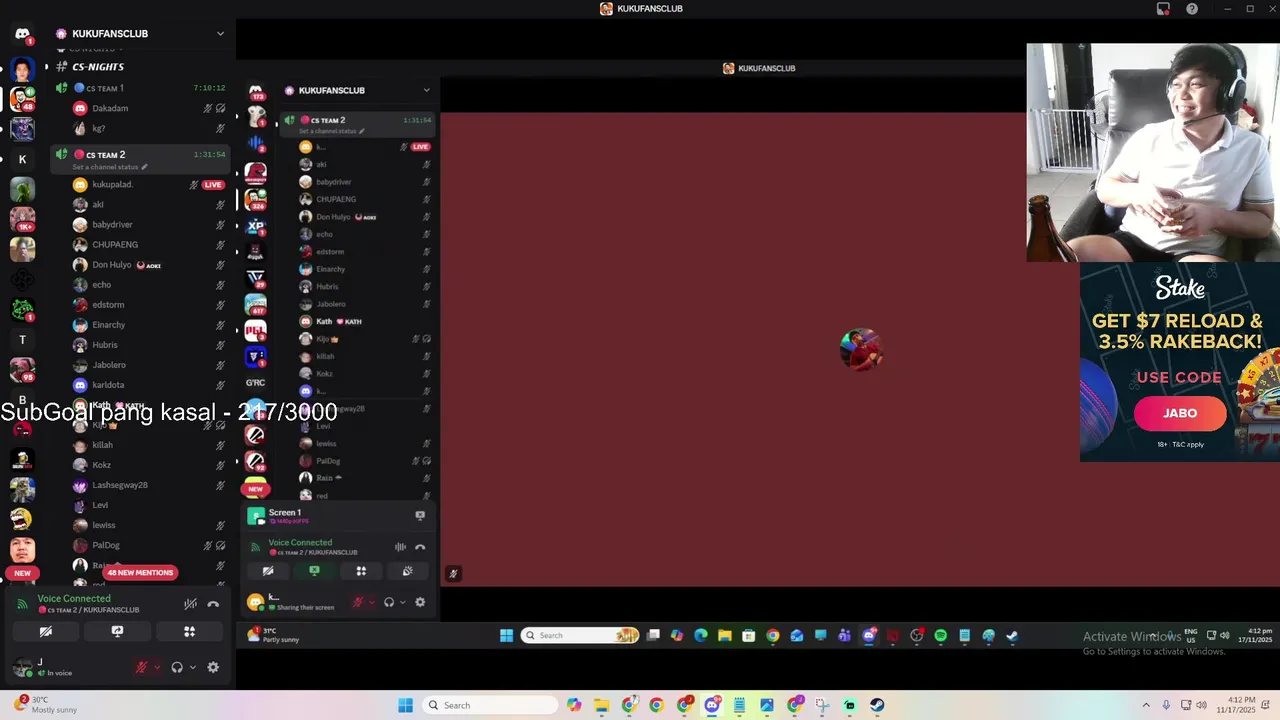Screen dimensions: 1280x720
Task: Toggle noise suppression in the outer Voice Connected panel
Action: (190, 604)
